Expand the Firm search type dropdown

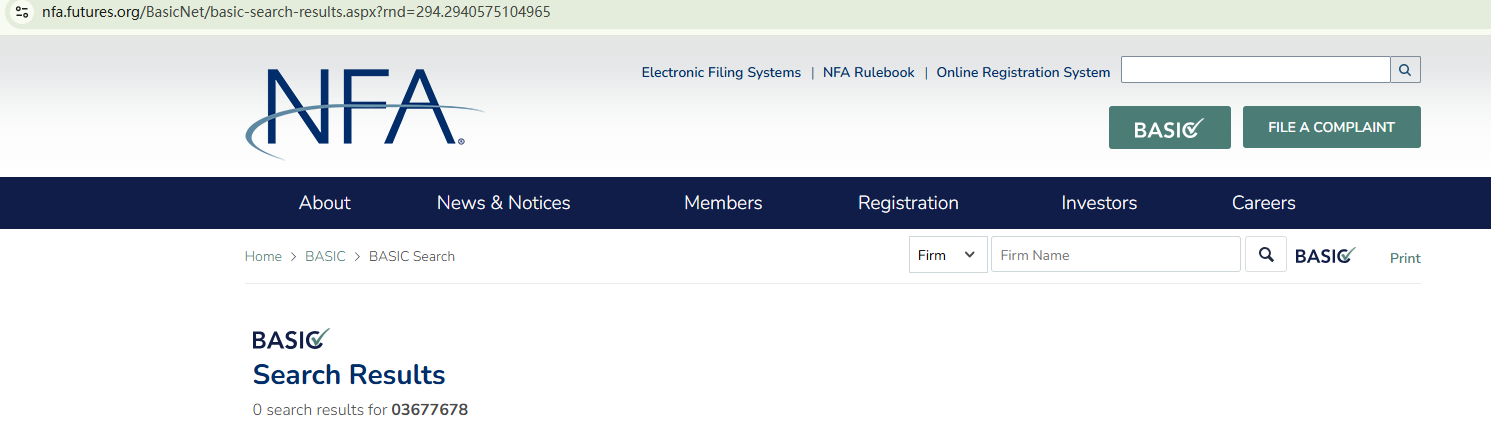click(947, 255)
